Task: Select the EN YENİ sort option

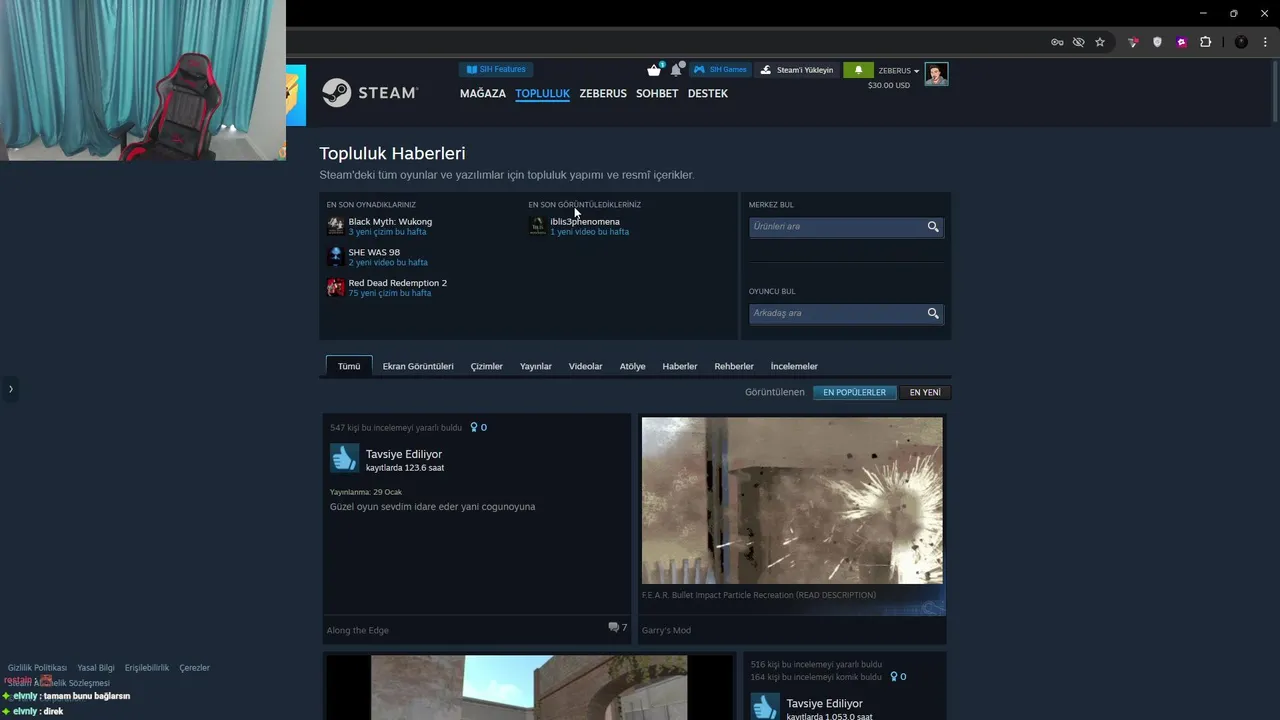Action: pos(925,393)
